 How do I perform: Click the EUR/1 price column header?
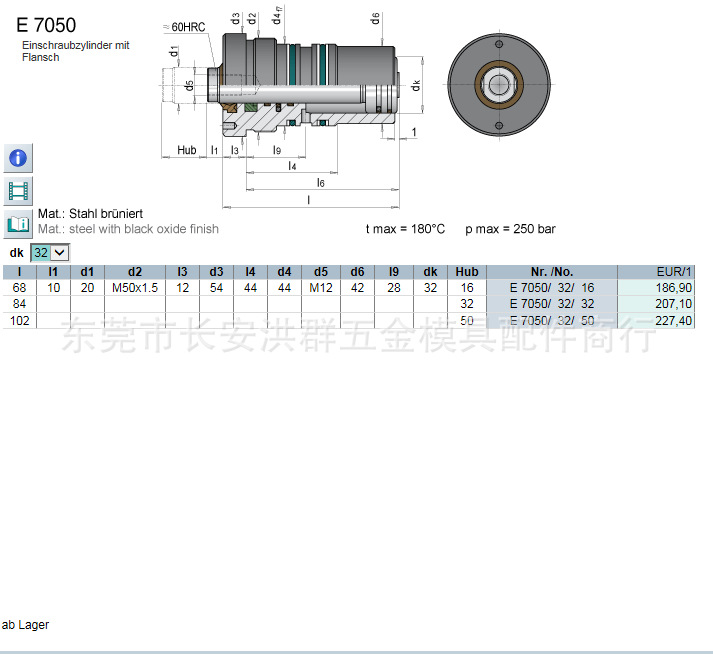(655, 272)
